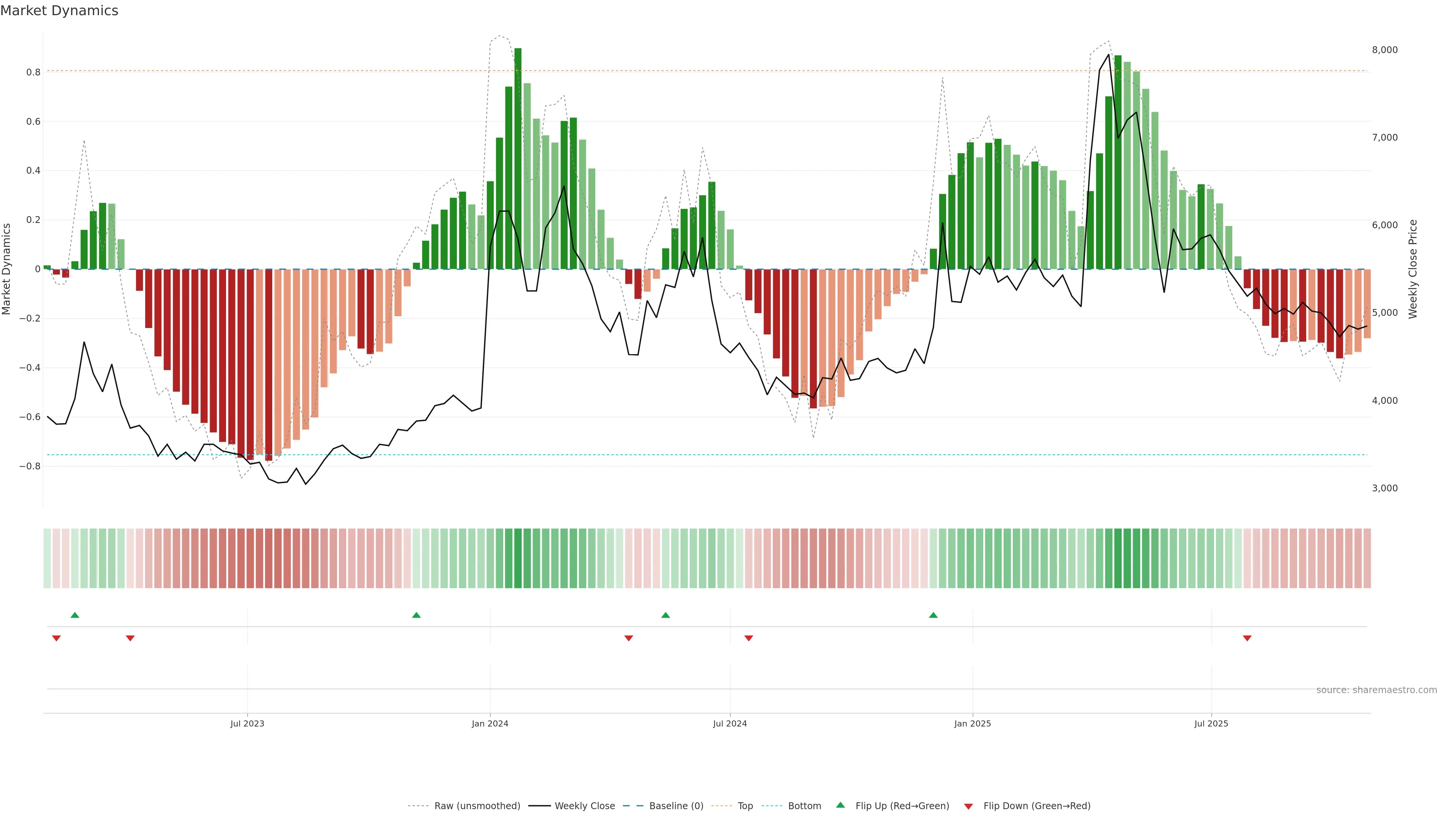Viewport: 1456px width, 819px height.
Task: Click the tallest dark green bar in early 2024
Action: tap(518, 158)
